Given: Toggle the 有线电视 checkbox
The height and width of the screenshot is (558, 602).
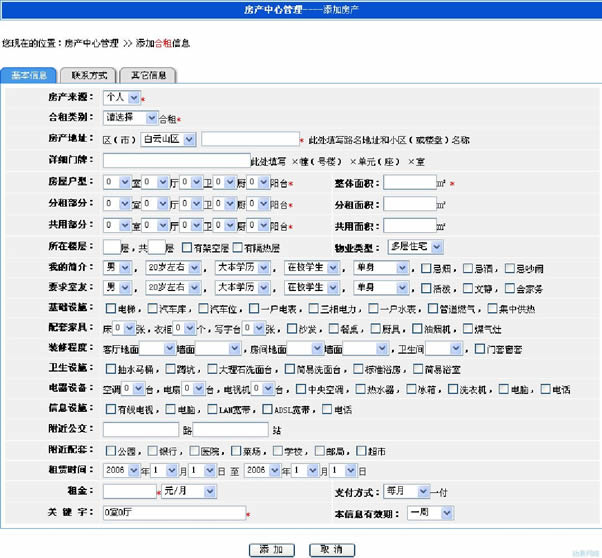Looking at the screenshot, I should tap(109, 409).
